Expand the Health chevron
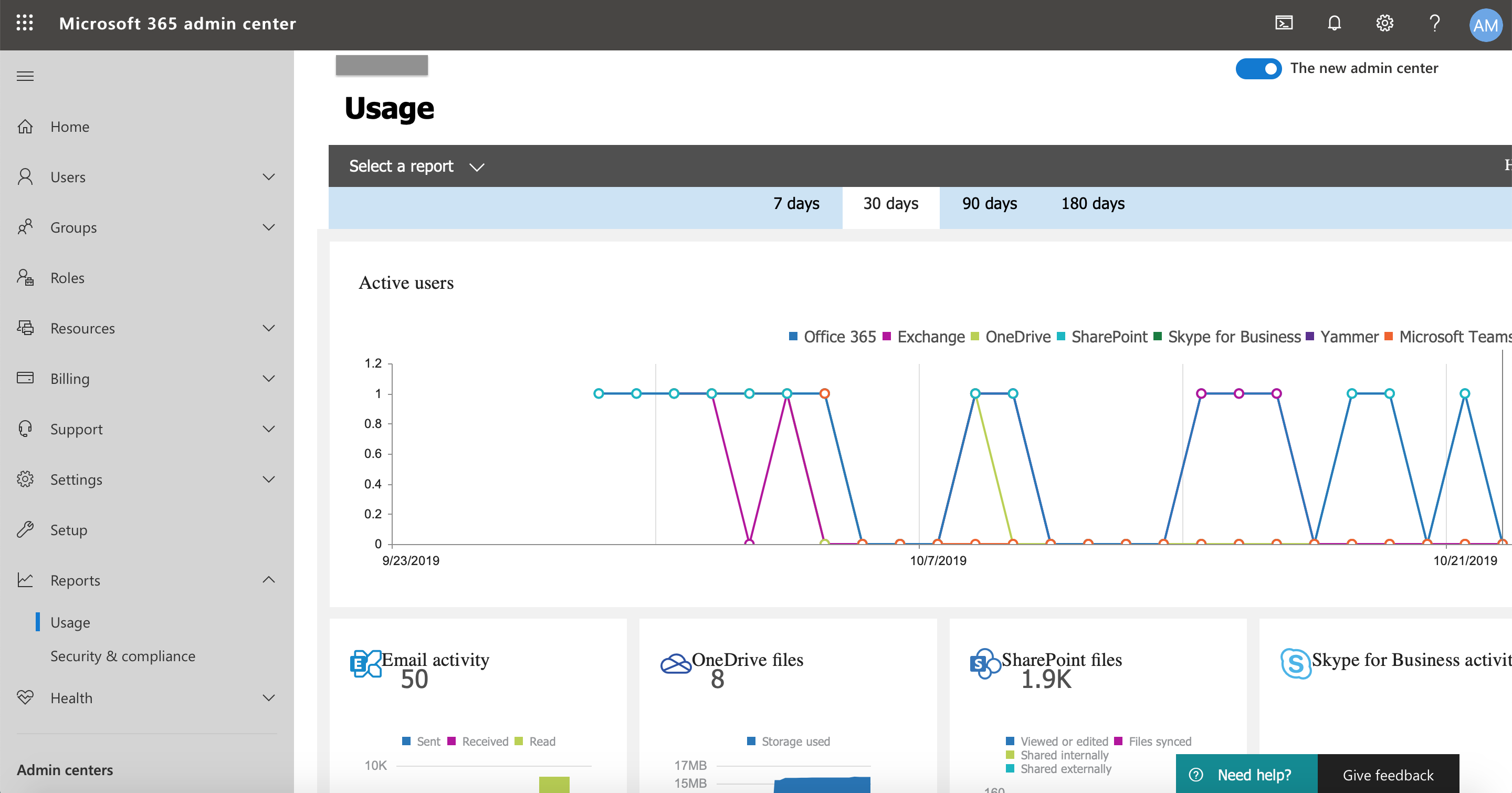 269,698
